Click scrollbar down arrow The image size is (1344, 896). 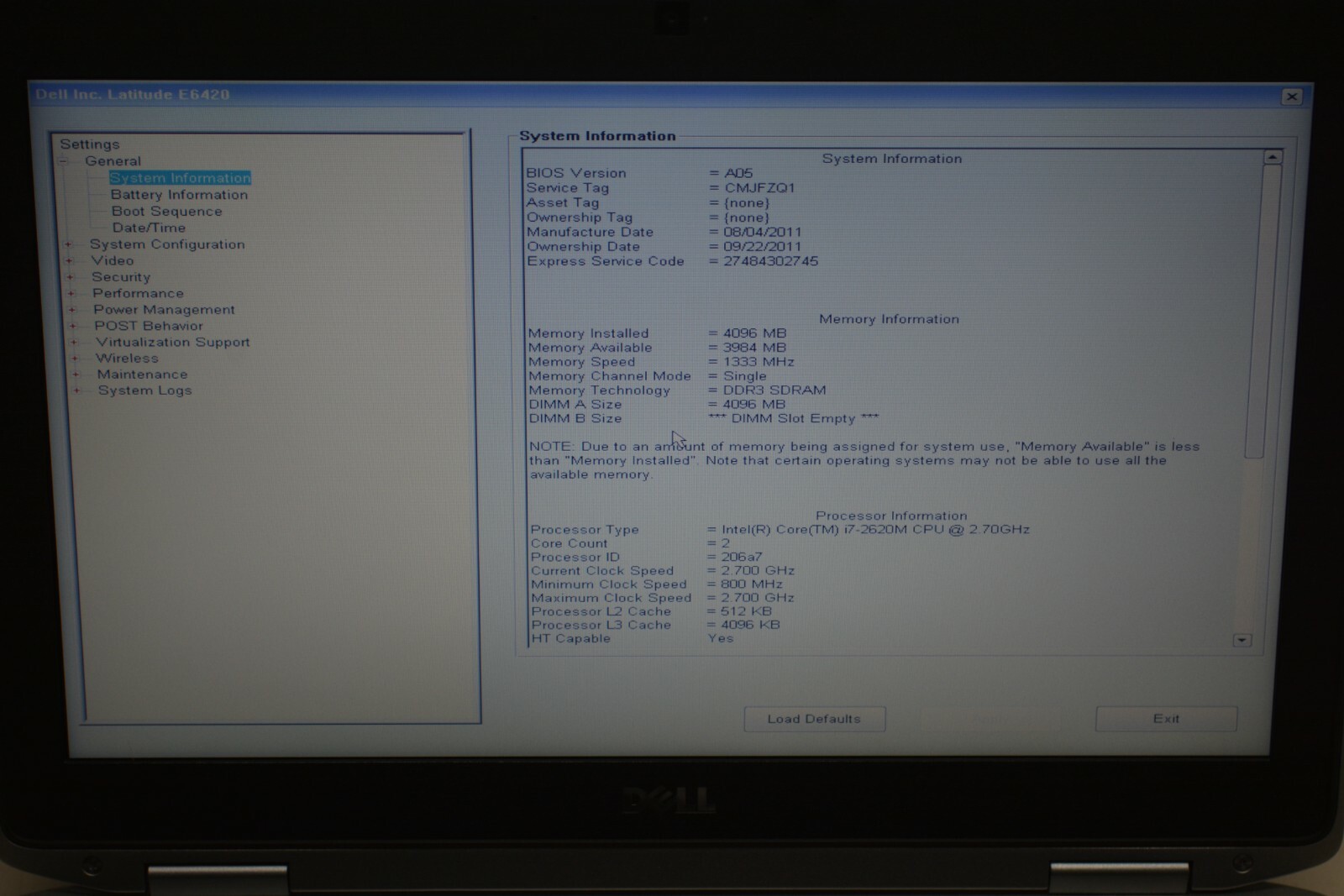click(x=1242, y=641)
